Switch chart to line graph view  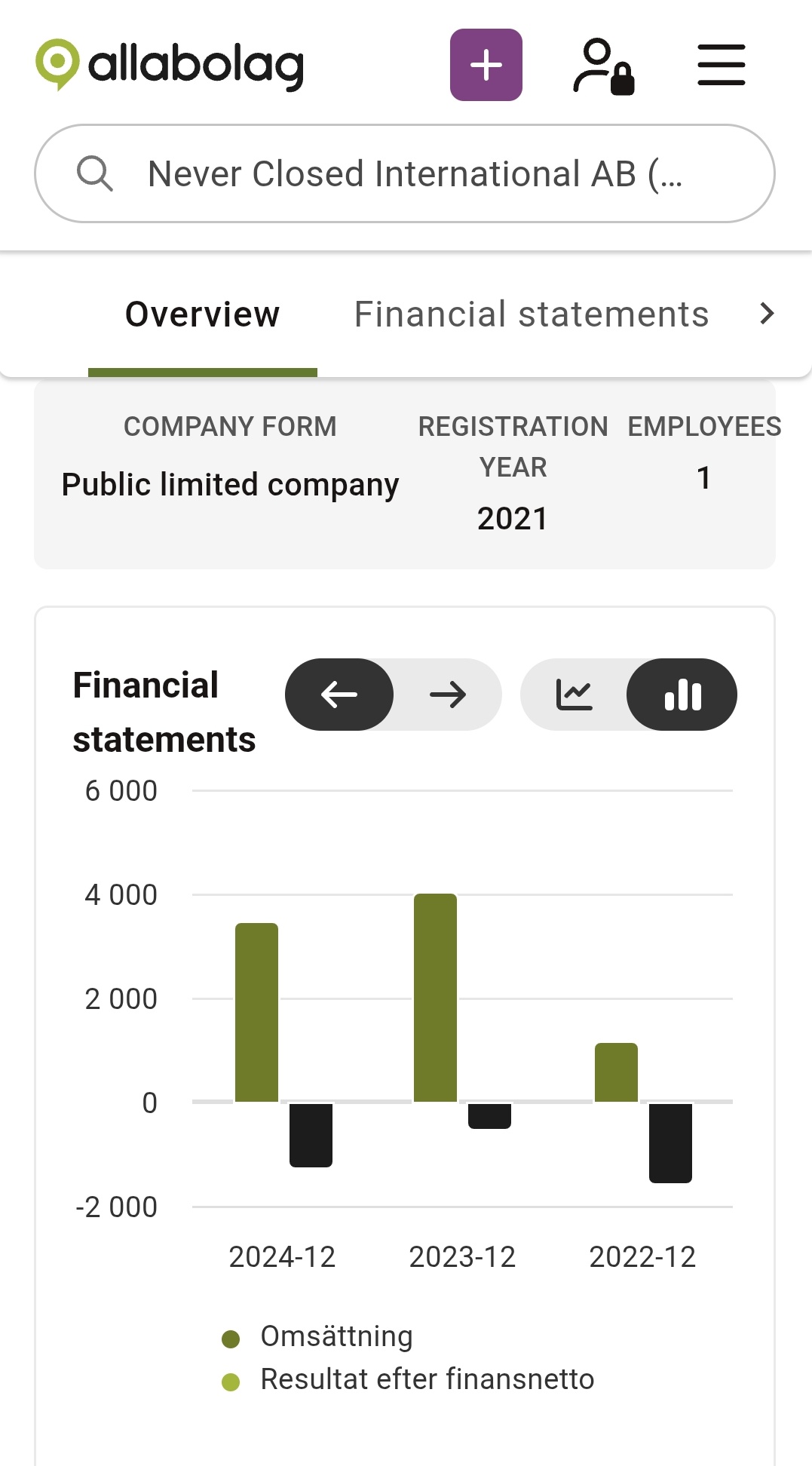coord(575,695)
